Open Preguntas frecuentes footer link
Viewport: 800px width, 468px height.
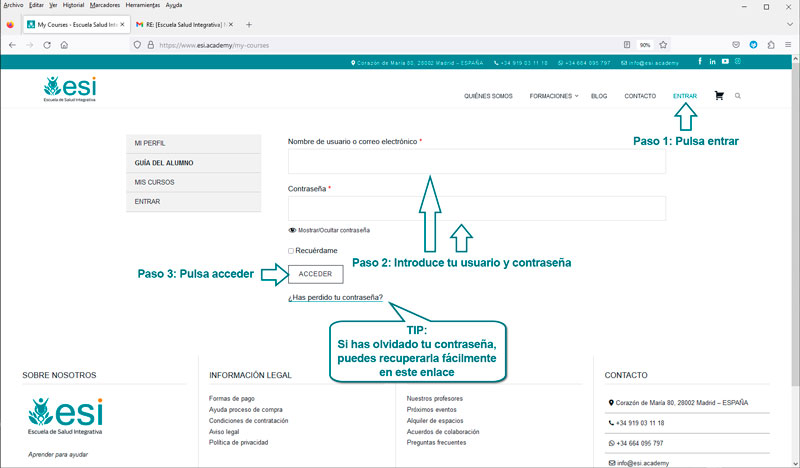coord(436,442)
